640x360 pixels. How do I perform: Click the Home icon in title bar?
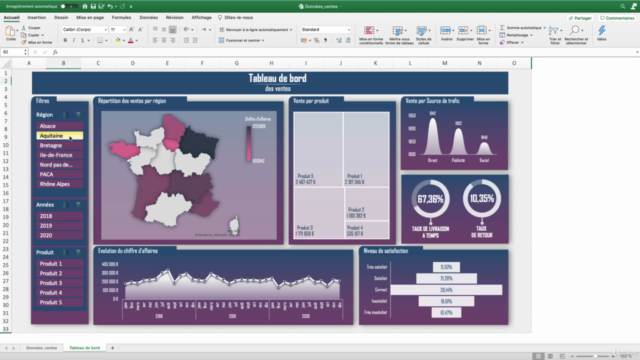[85, 7]
